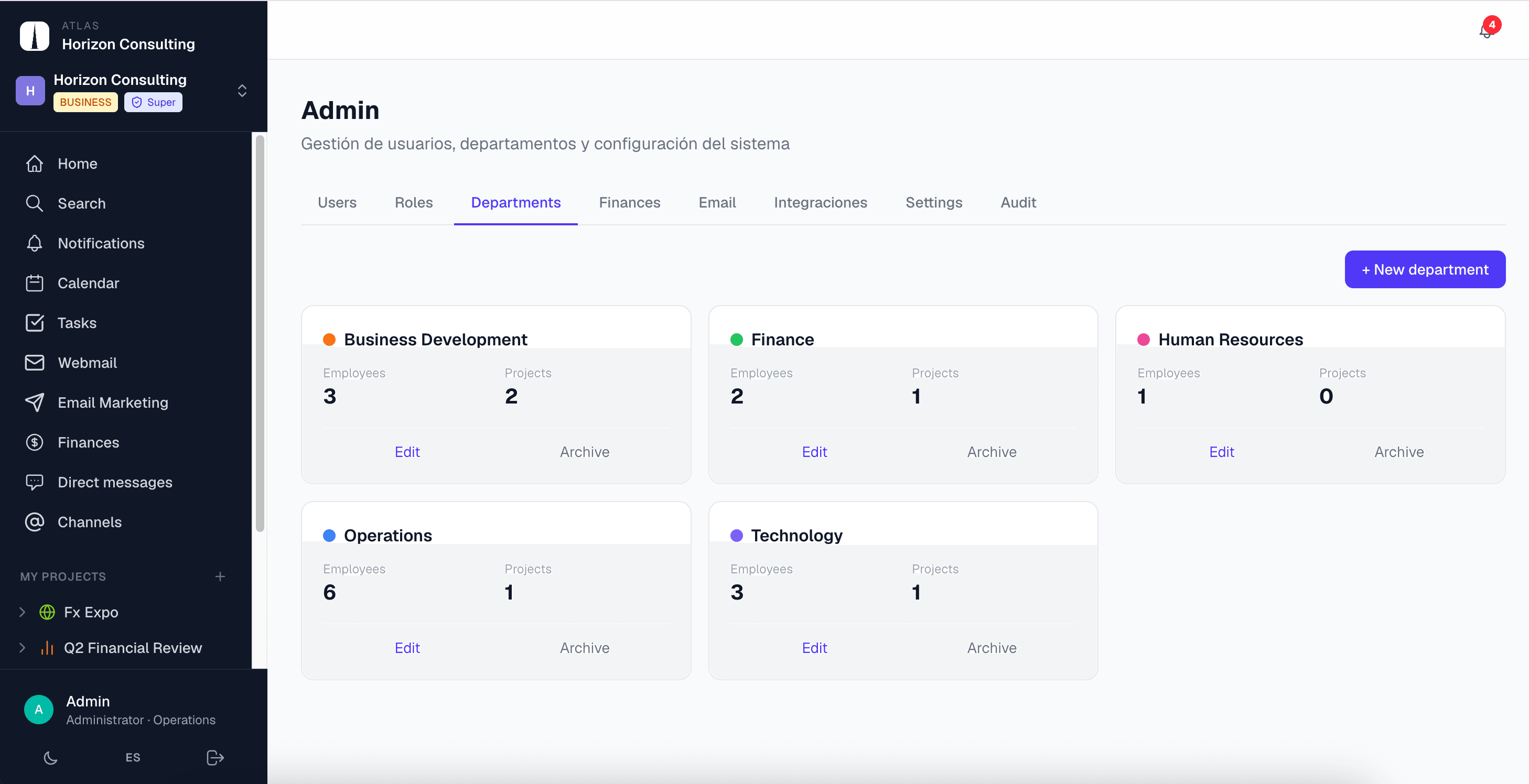
Task: Click the sidebar vertical scrollbar
Action: (x=260, y=334)
